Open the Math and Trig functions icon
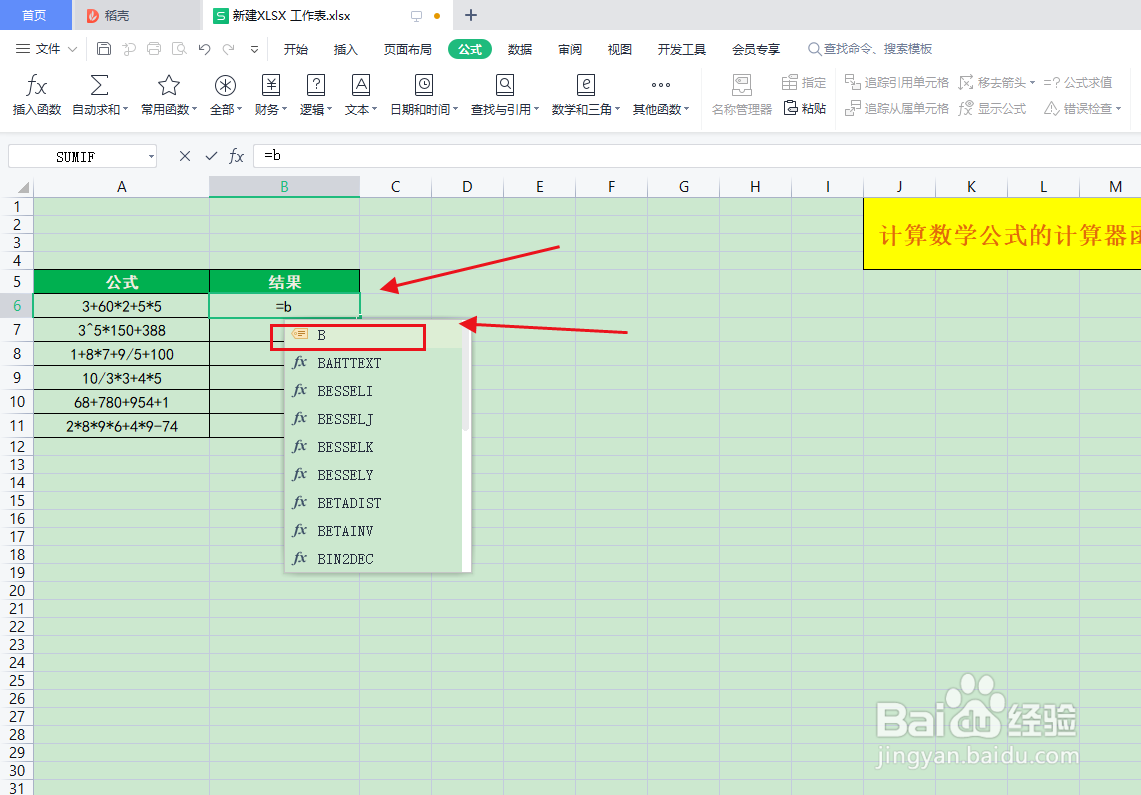This screenshot has height=795, width=1141. click(586, 85)
